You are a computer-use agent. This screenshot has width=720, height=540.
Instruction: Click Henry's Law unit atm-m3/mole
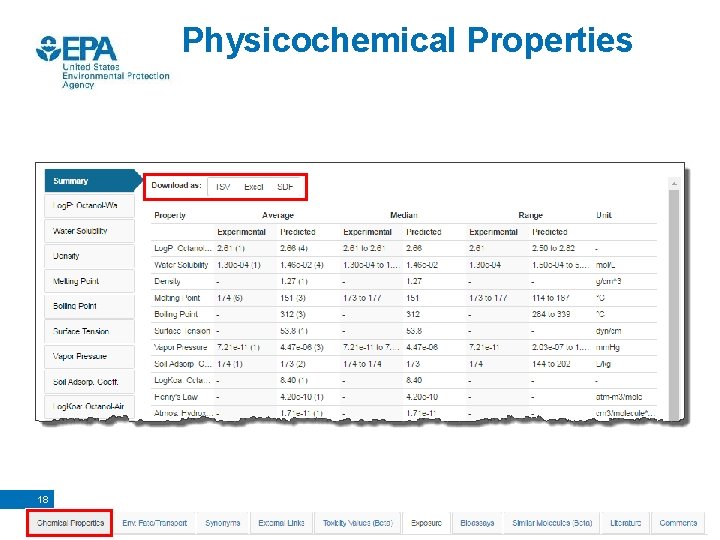tap(619, 397)
